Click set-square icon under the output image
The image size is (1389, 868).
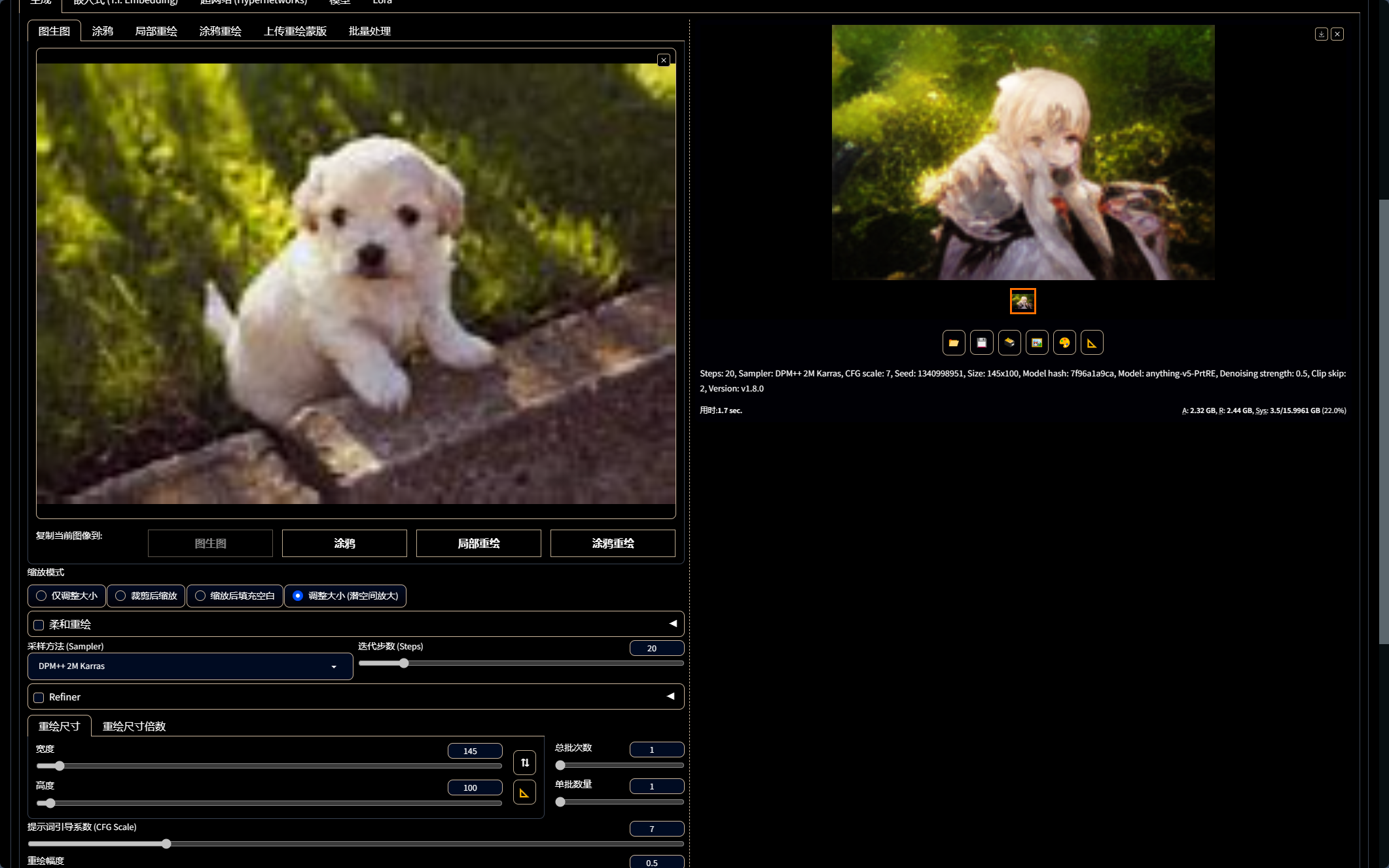tap(1092, 342)
